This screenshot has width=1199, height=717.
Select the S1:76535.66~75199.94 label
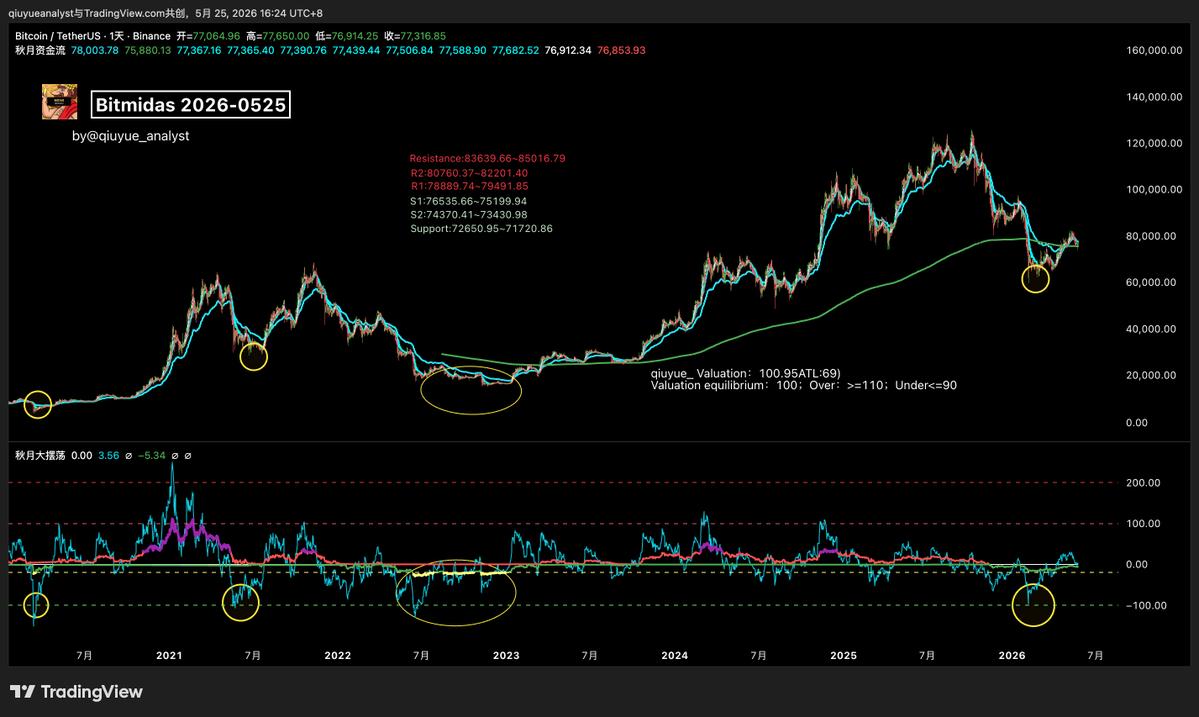(469, 201)
